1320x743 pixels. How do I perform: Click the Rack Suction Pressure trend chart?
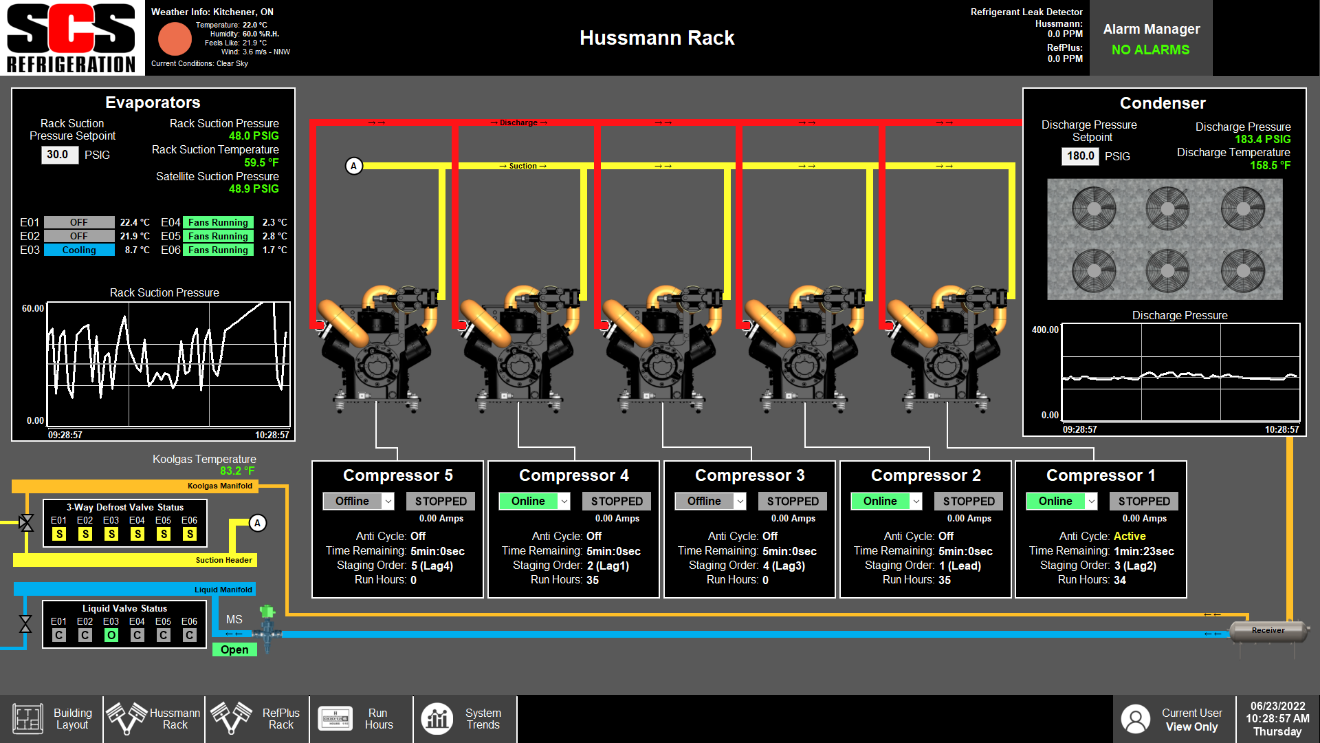(169, 364)
